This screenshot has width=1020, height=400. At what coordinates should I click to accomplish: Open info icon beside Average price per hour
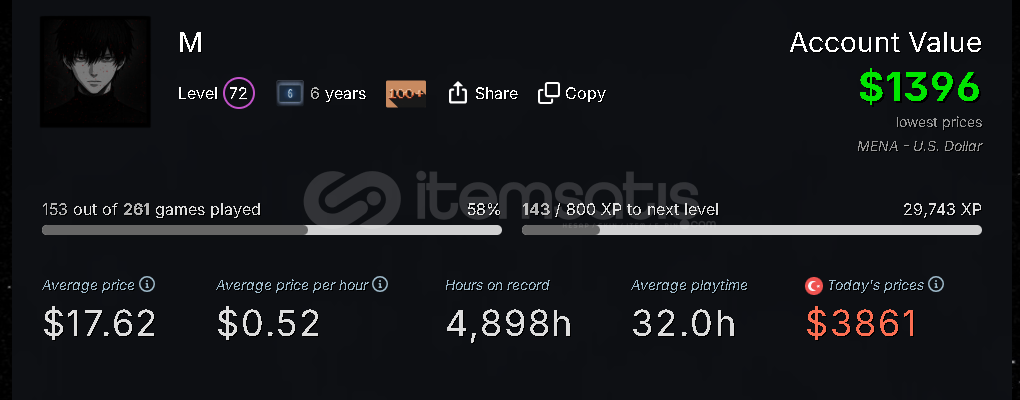coord(381,284)
